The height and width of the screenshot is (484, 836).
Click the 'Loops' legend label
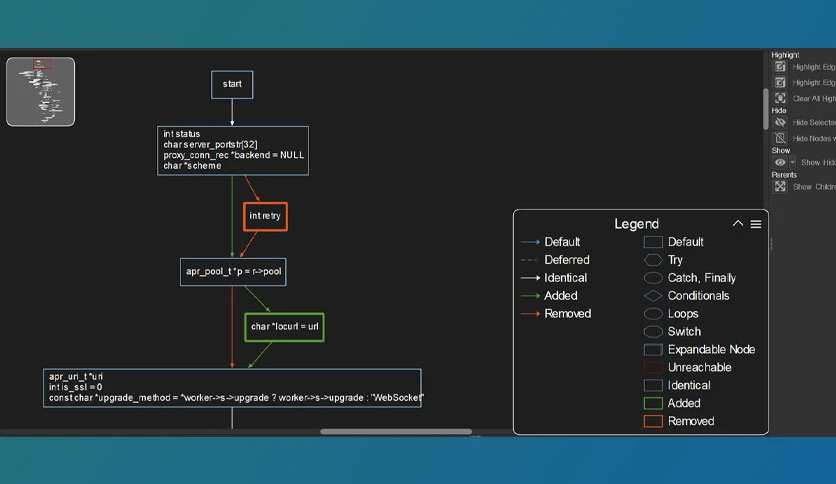(683, 314)
